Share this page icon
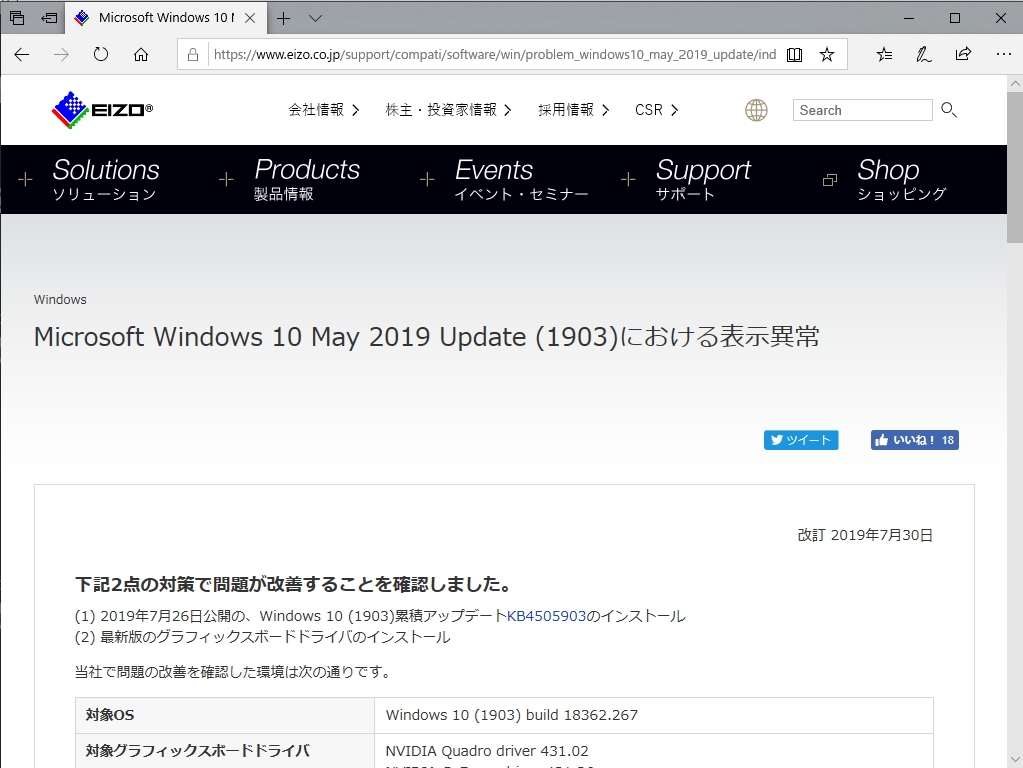 point(963,54)
